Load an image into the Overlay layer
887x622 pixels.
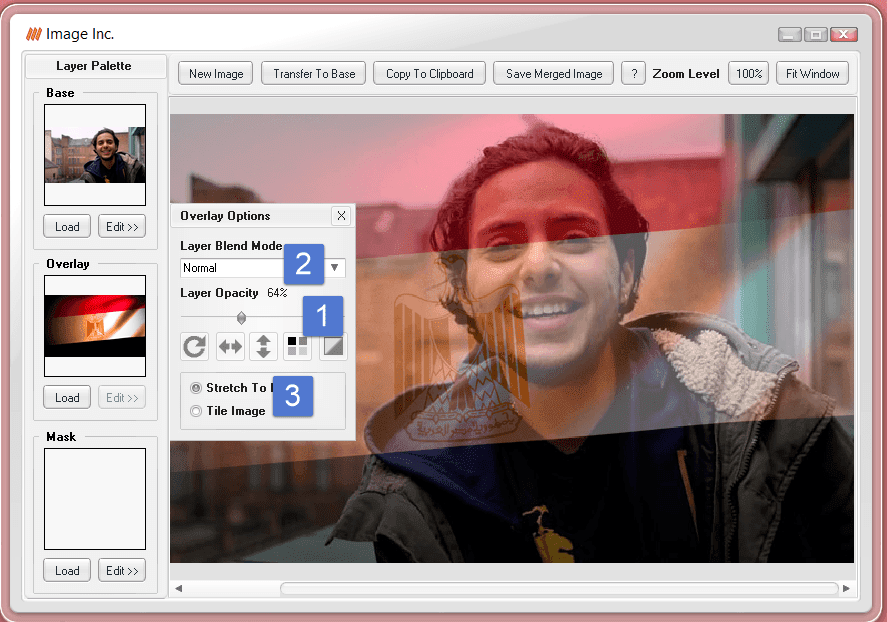point(67,398)
